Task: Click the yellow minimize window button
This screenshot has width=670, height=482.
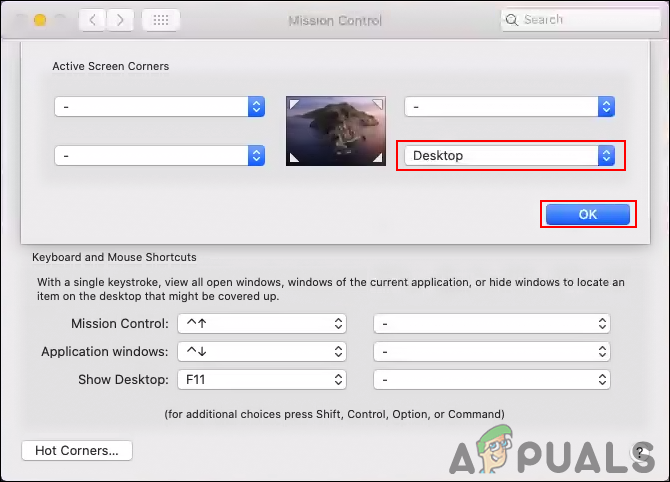Action: pyautogui.click(x=40, y=20)
